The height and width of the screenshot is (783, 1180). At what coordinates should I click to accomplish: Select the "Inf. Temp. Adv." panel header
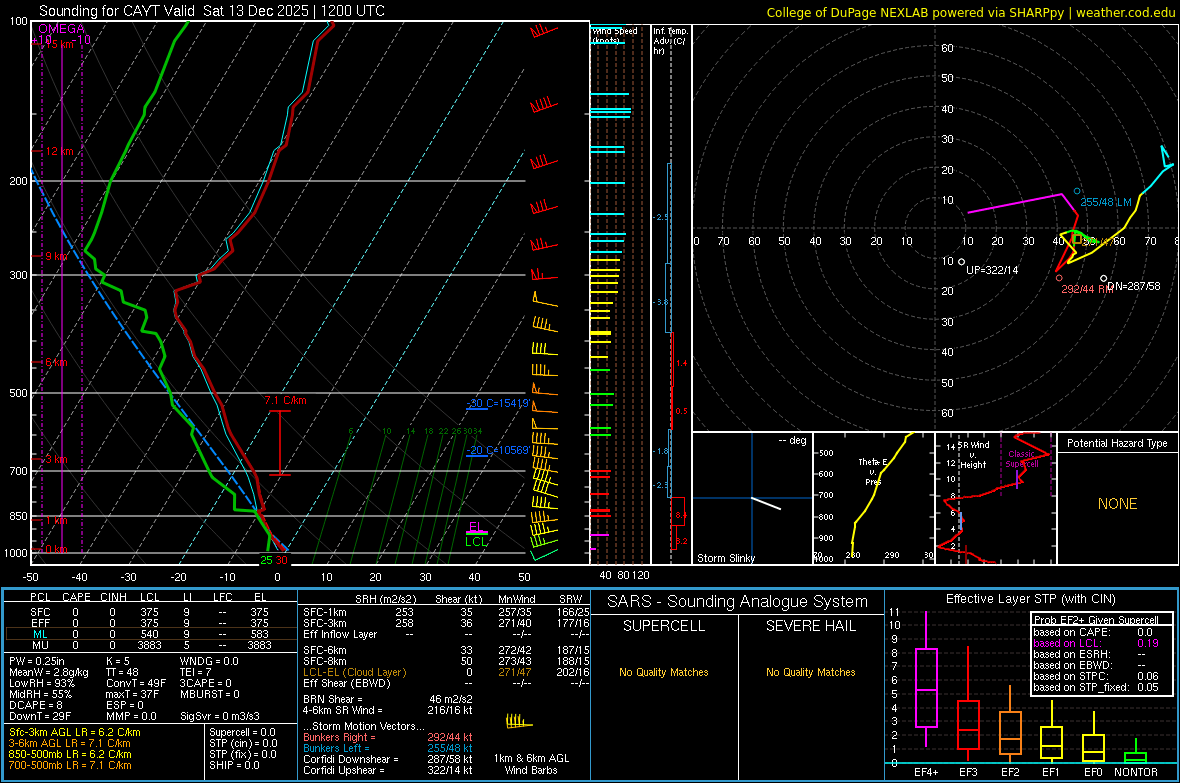pyautogui.click(x=670, y=41)
